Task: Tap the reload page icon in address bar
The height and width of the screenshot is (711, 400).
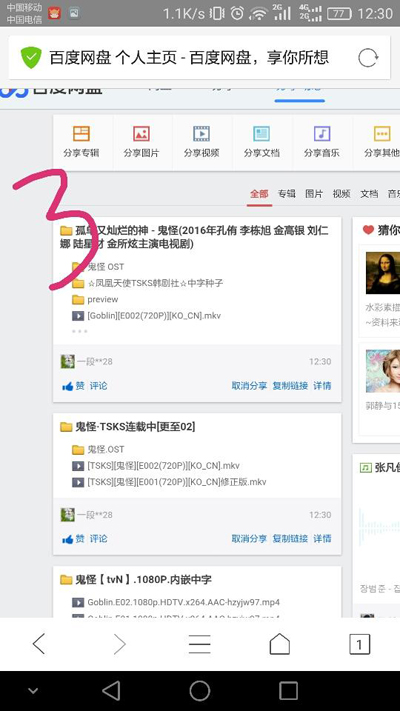Action: [x=367, y=58]
